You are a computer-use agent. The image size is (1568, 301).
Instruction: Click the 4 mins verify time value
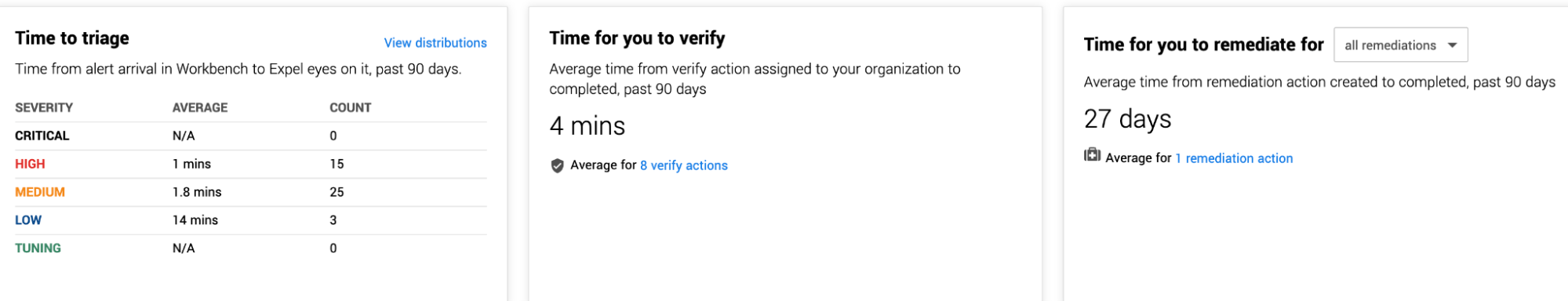588,125
